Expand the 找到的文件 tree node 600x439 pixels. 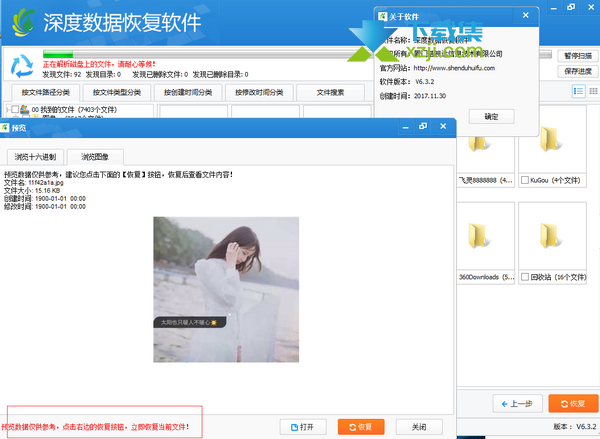point(8,109)
